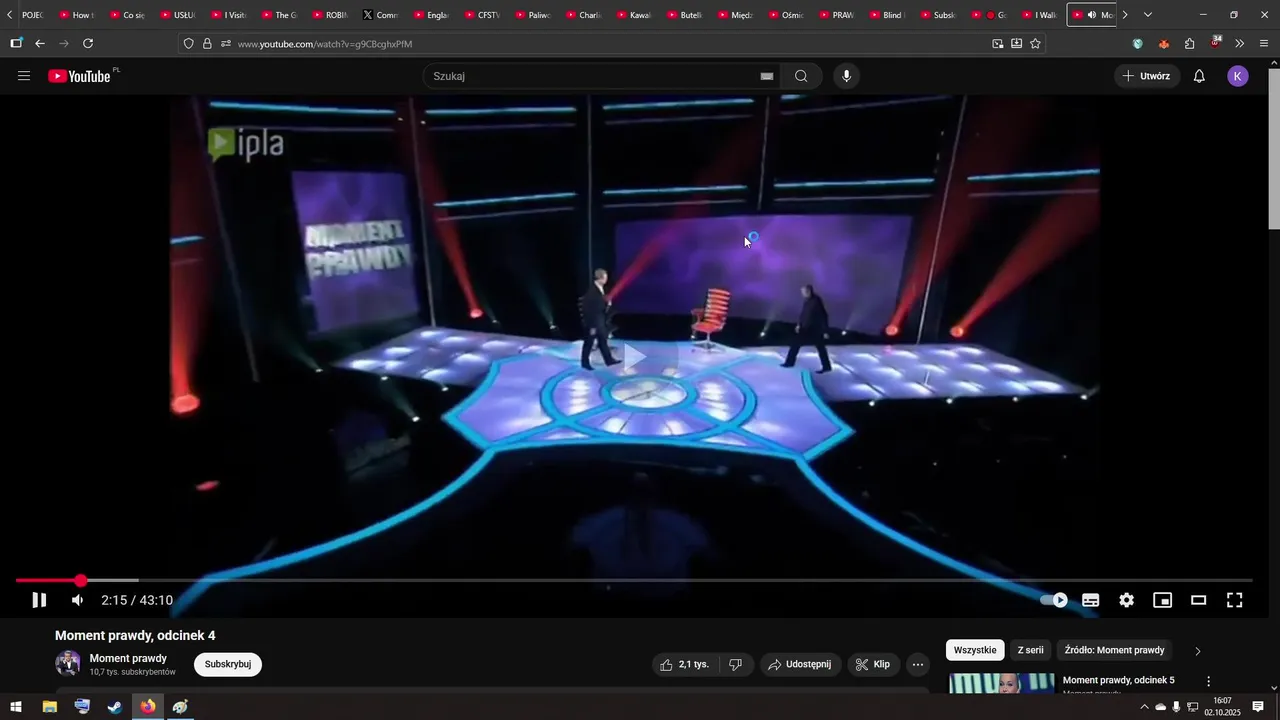The height and width of the screenshot is (720, 1280).
Task: Mute the playing Mo tab via speaker icon
Action: click(x=1091, y=15)
